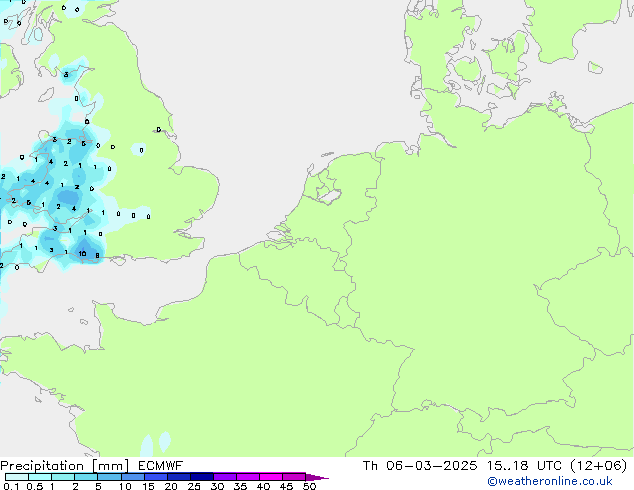
Task: Click the legend label '15'
Action: (x=148, y=486)
